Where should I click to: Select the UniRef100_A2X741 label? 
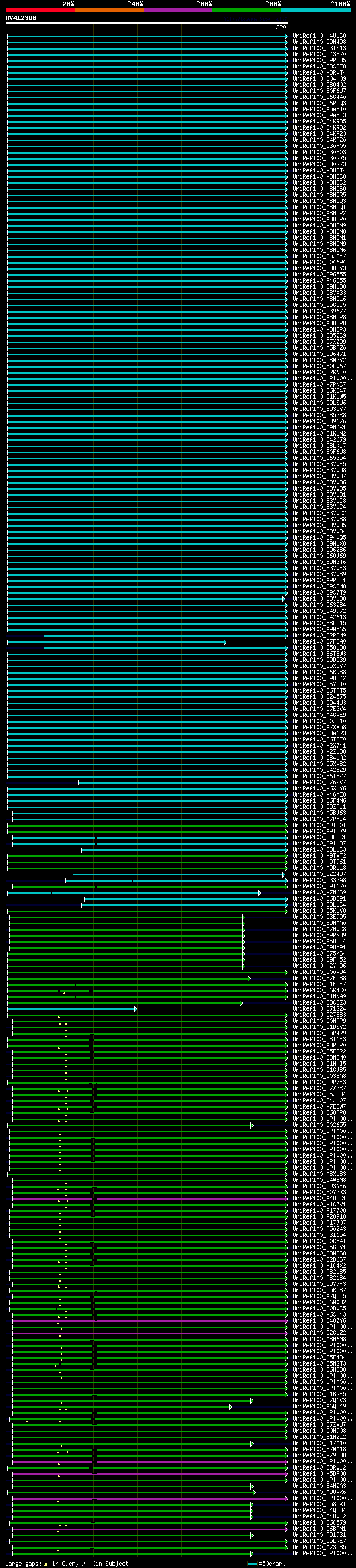click(319, 746)
